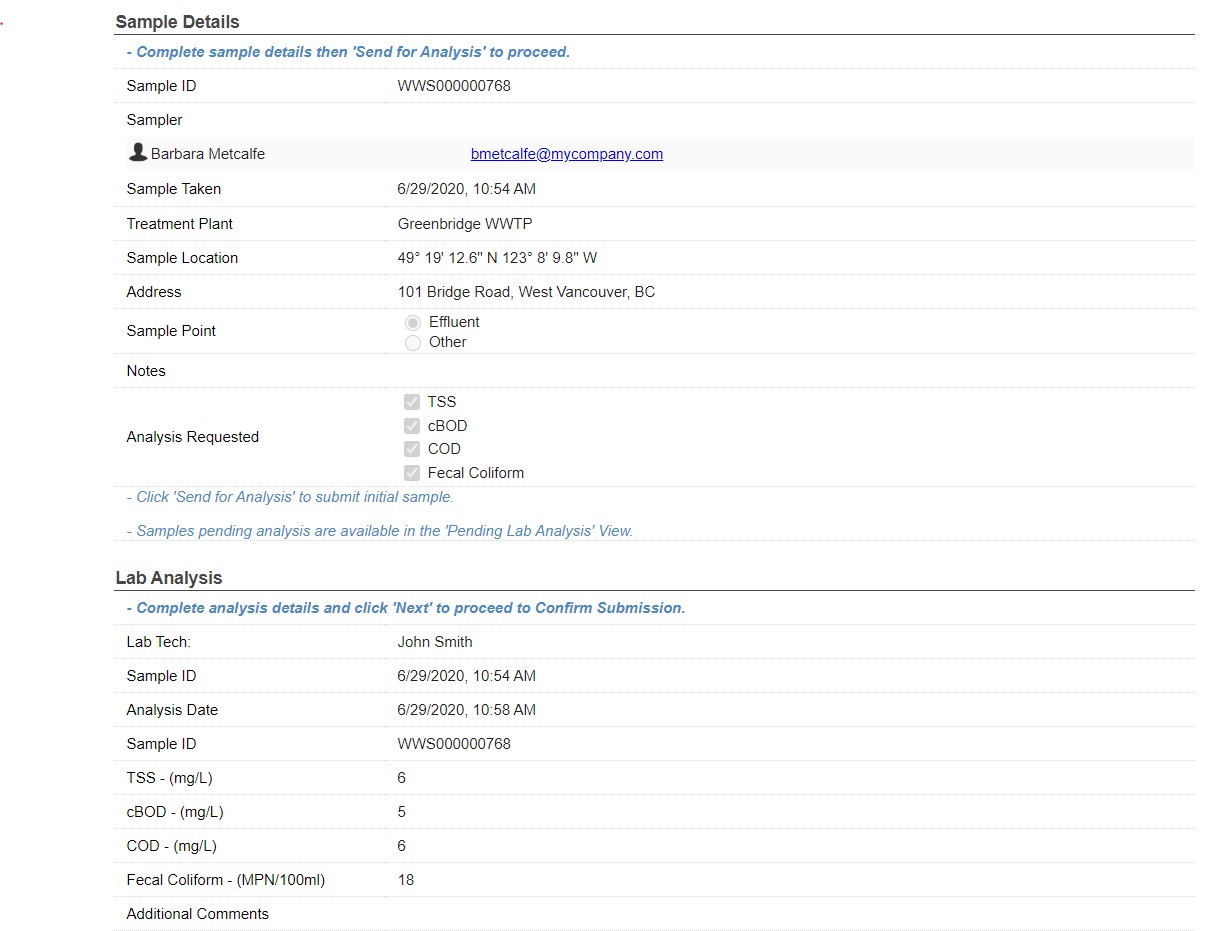The height and width of the screenshot is (931, 1217).
Task: Choose the Other sample point radio button
Action: coord(413,343)
